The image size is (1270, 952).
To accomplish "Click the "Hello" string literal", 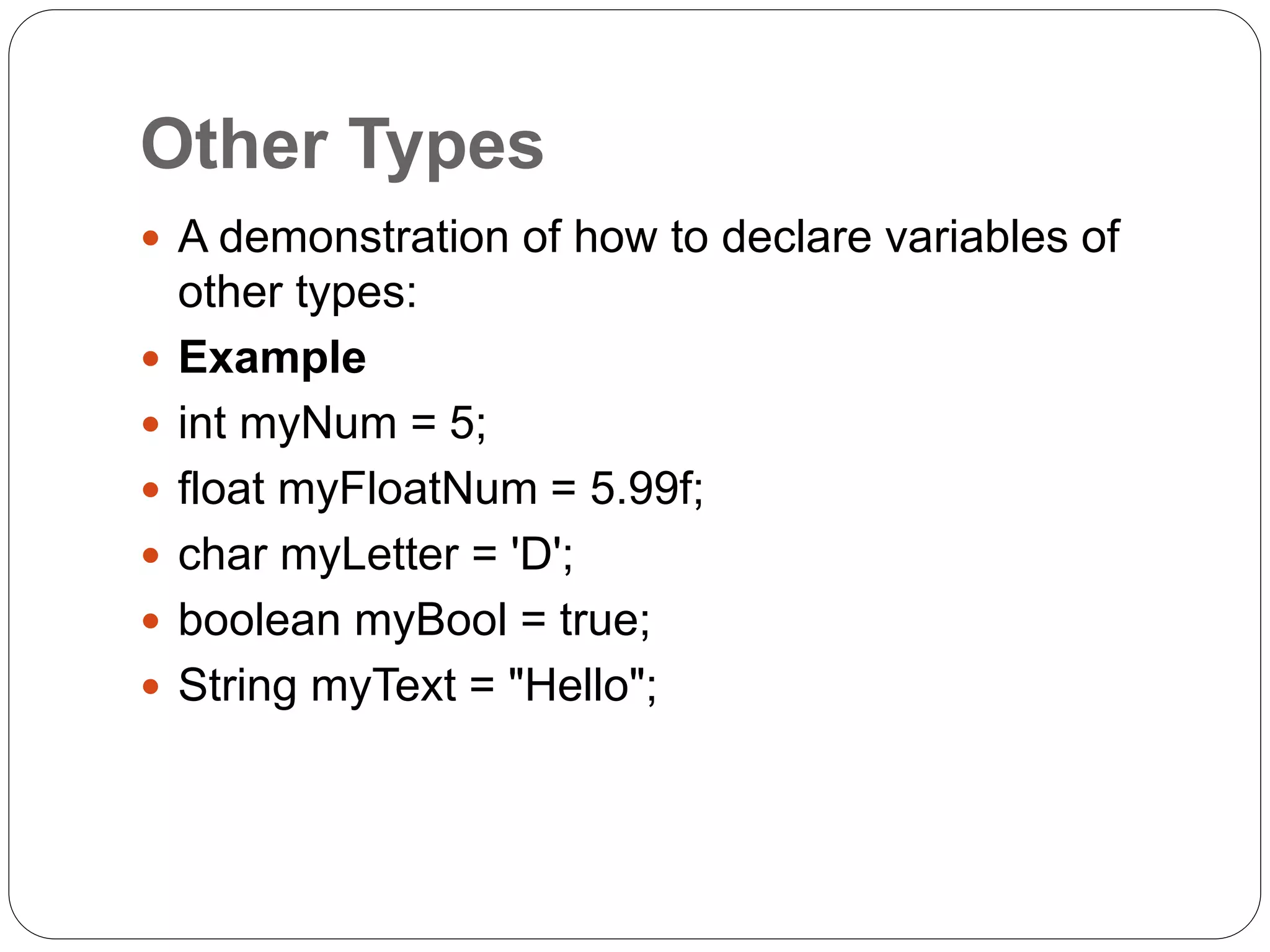I will (x=577, y=685).
